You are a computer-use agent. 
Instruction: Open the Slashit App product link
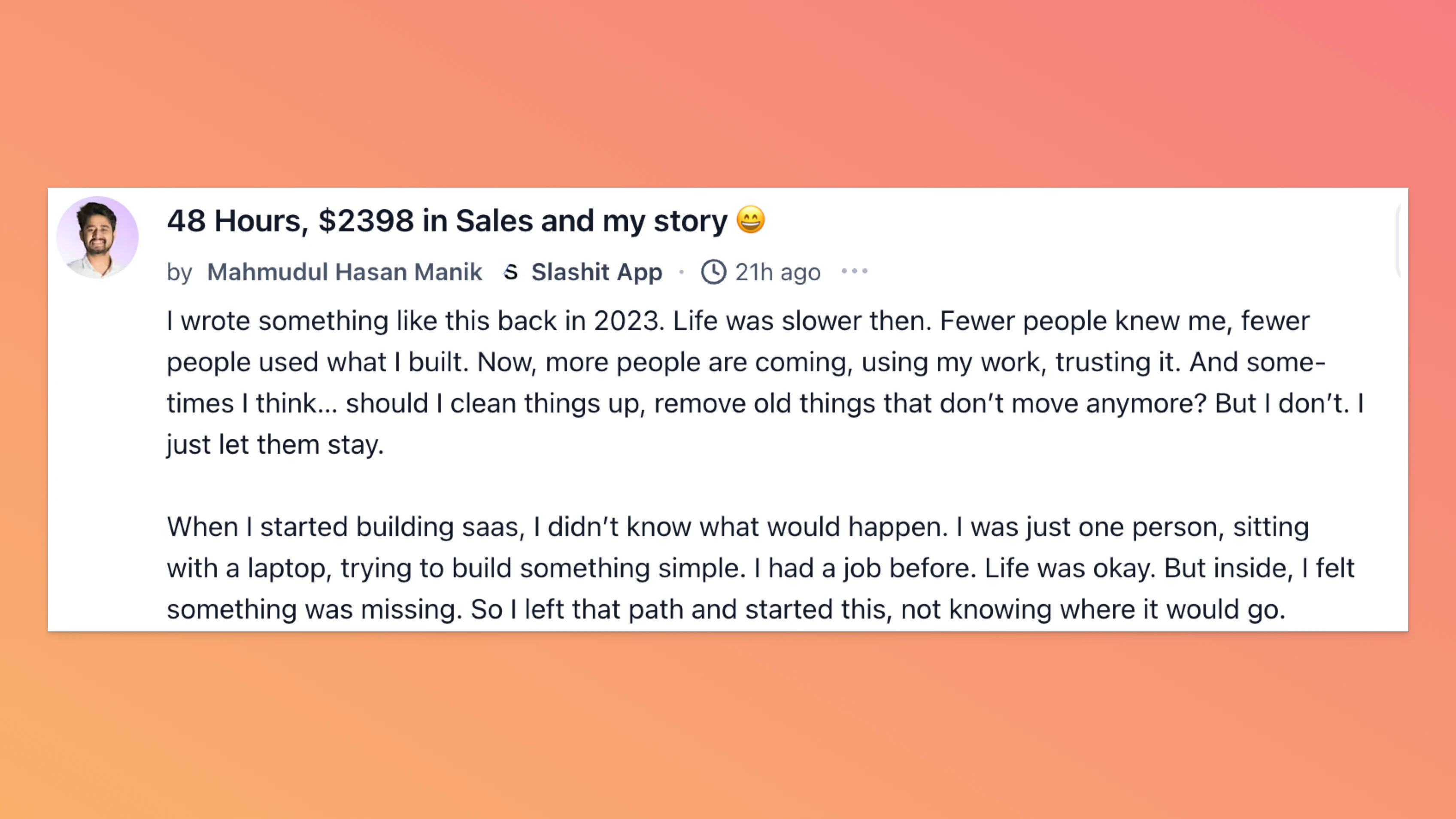click(596, 272)
